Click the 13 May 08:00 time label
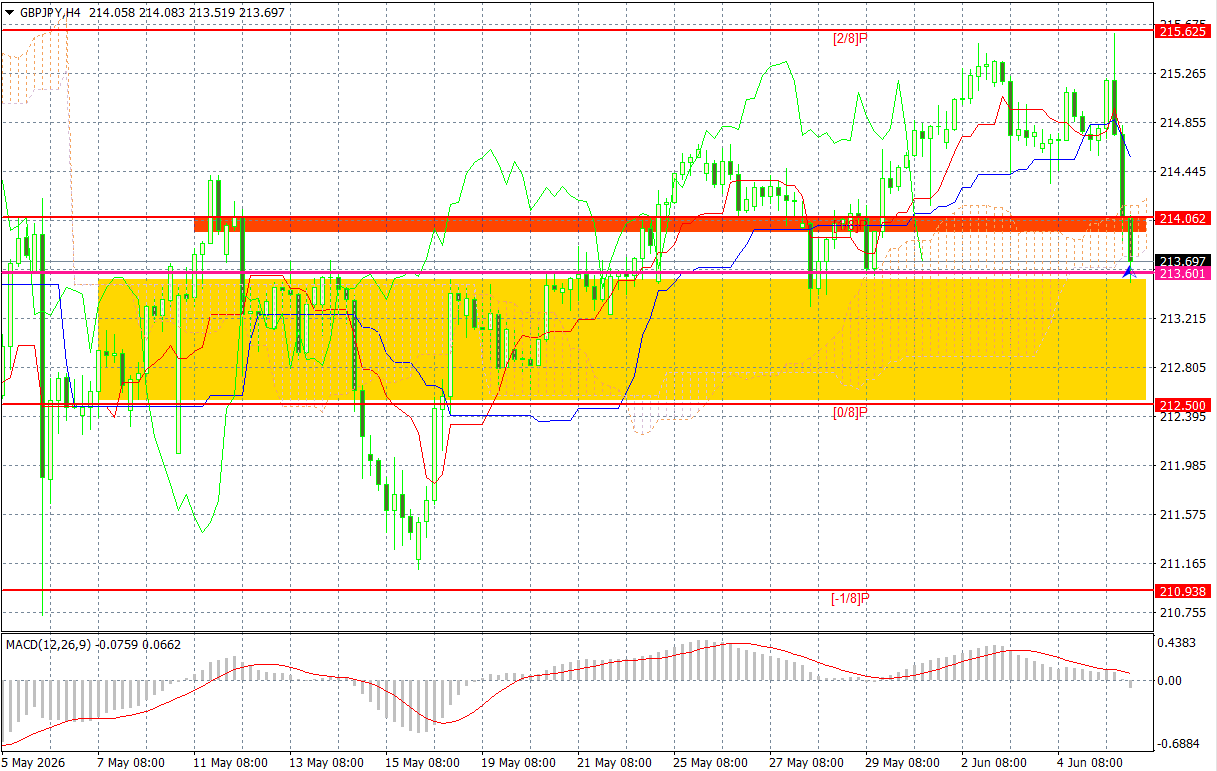 point(325,762)
